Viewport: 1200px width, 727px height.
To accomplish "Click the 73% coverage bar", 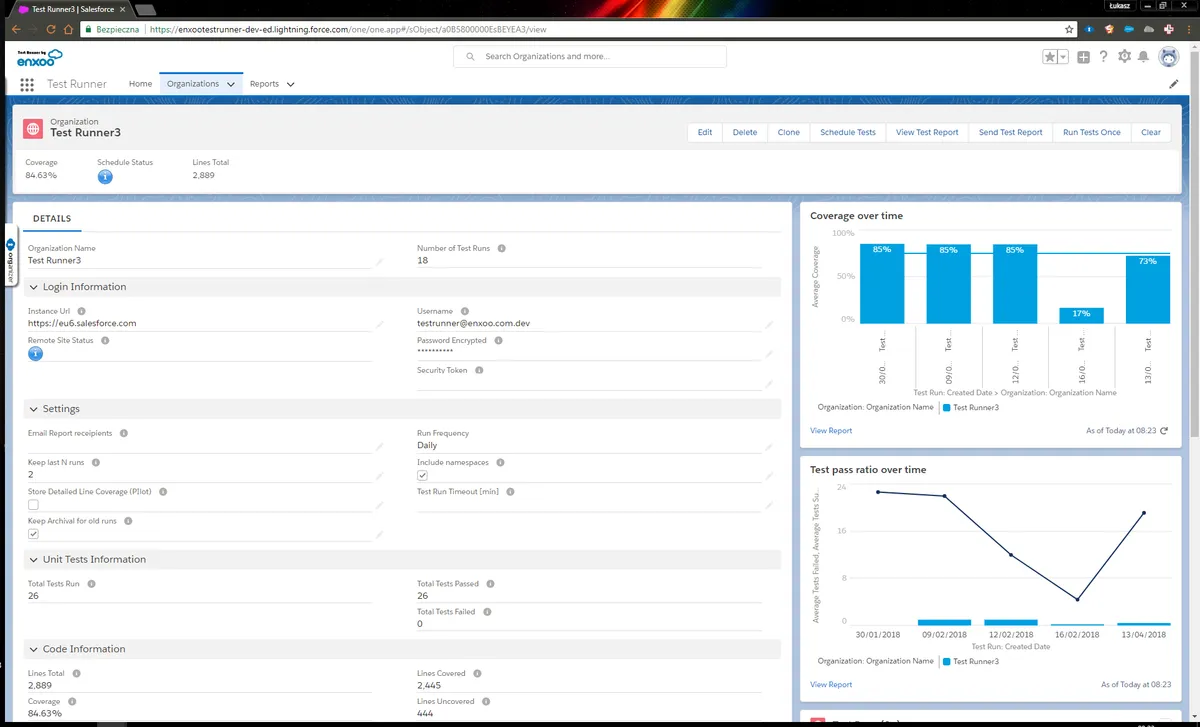I will point(1148,289).
